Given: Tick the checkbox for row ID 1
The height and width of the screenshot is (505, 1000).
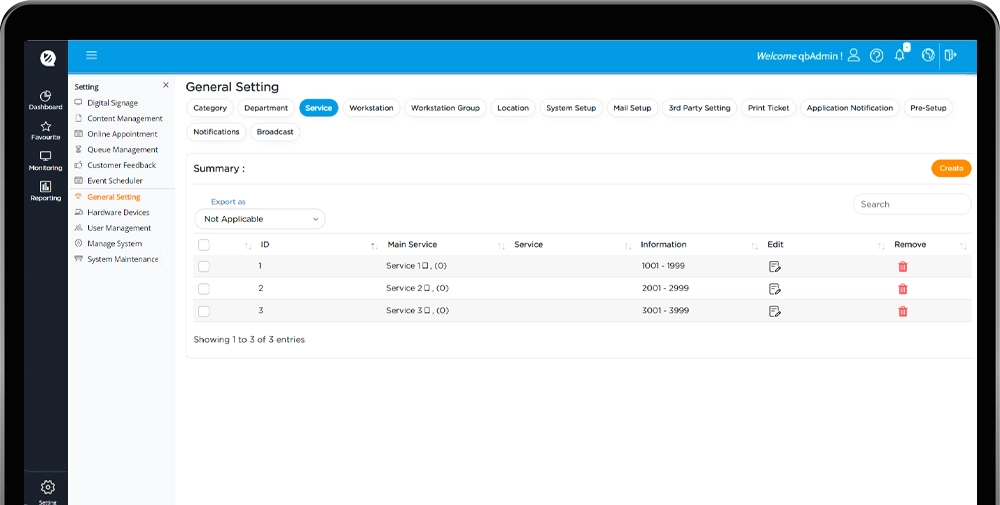Looking at the screenshot, I should point(204,267).
